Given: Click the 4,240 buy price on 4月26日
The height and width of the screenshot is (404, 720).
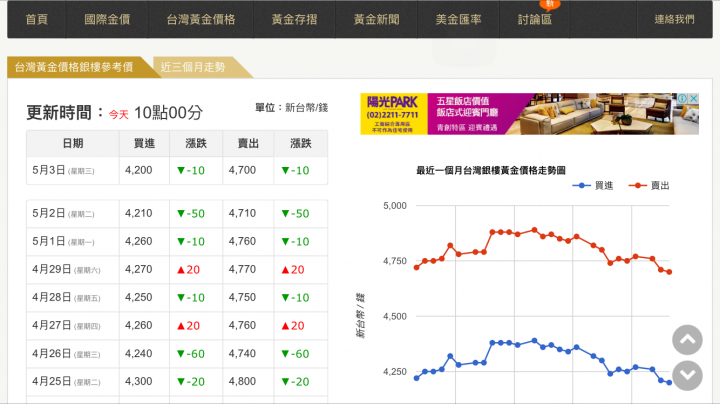Looking at the screenshot, I should (139, 354).
